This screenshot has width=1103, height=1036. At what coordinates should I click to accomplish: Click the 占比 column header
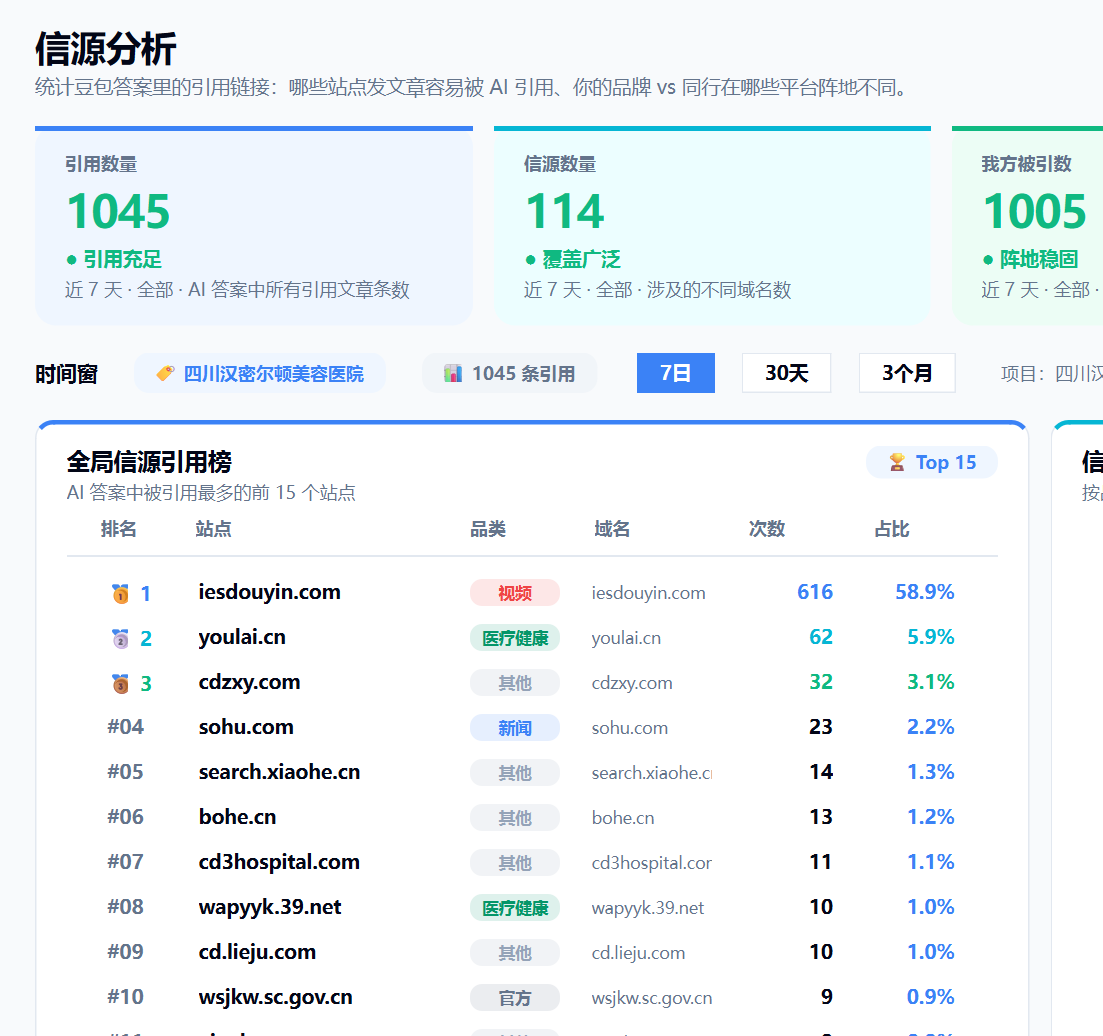click(x=891, y=528)
